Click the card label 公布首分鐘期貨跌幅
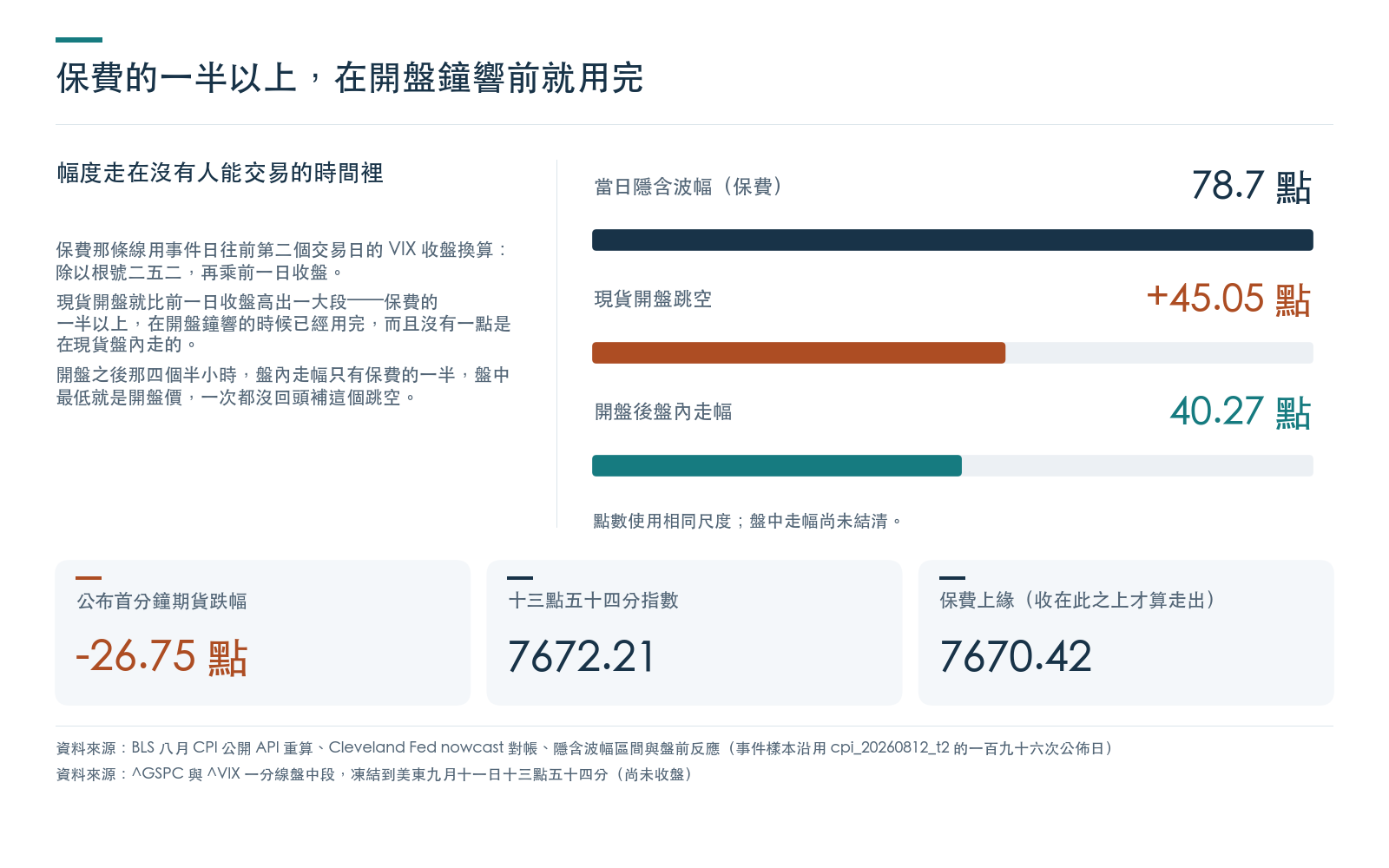1389x868 pixels. point(162,601)
